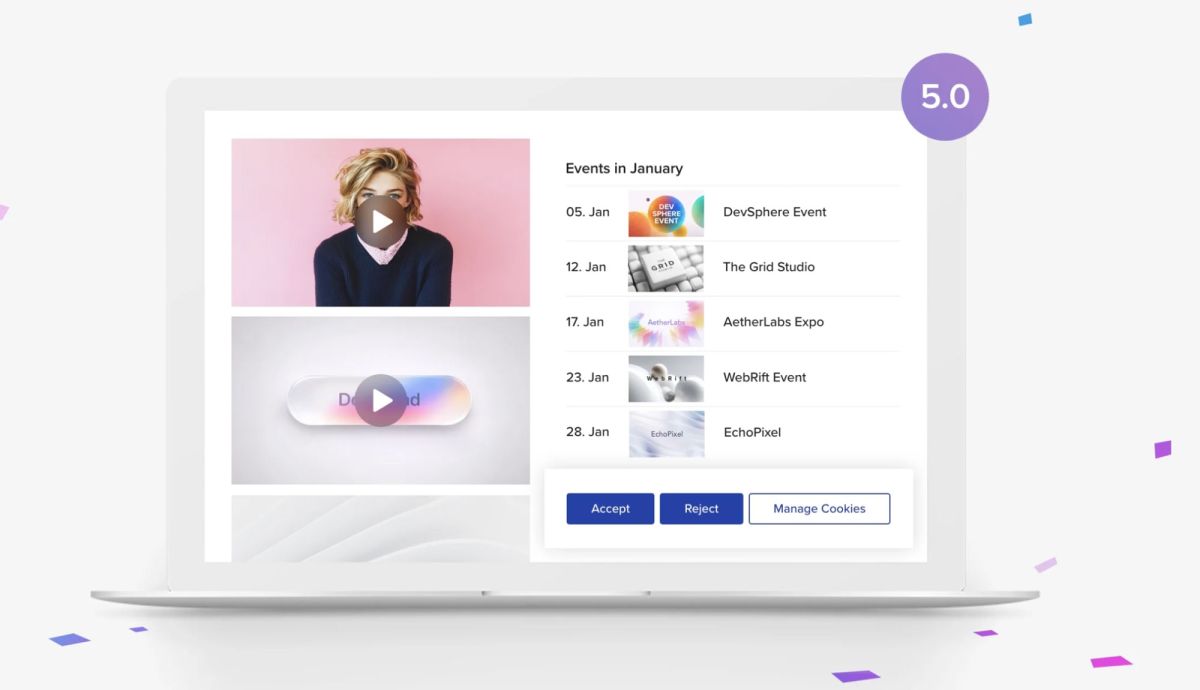This screenshot has height=690, width=1200.
Task: Click the Events in January heading
Action: tap(624, 168)
